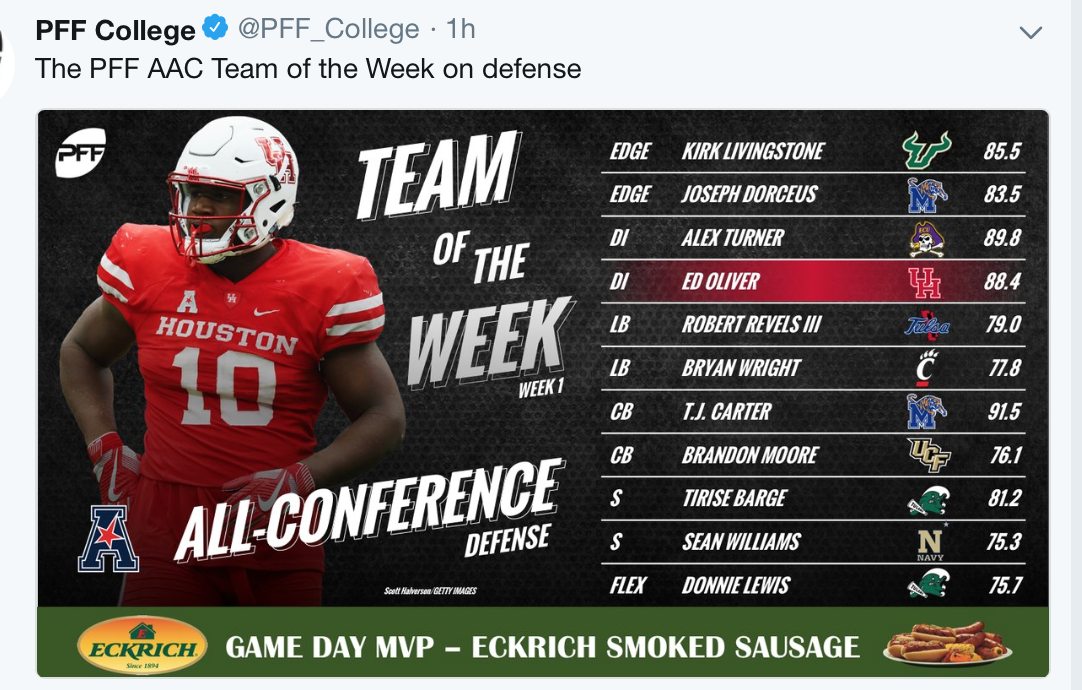
Task: Open the Team of the Week image
Action: click(542, 393)
